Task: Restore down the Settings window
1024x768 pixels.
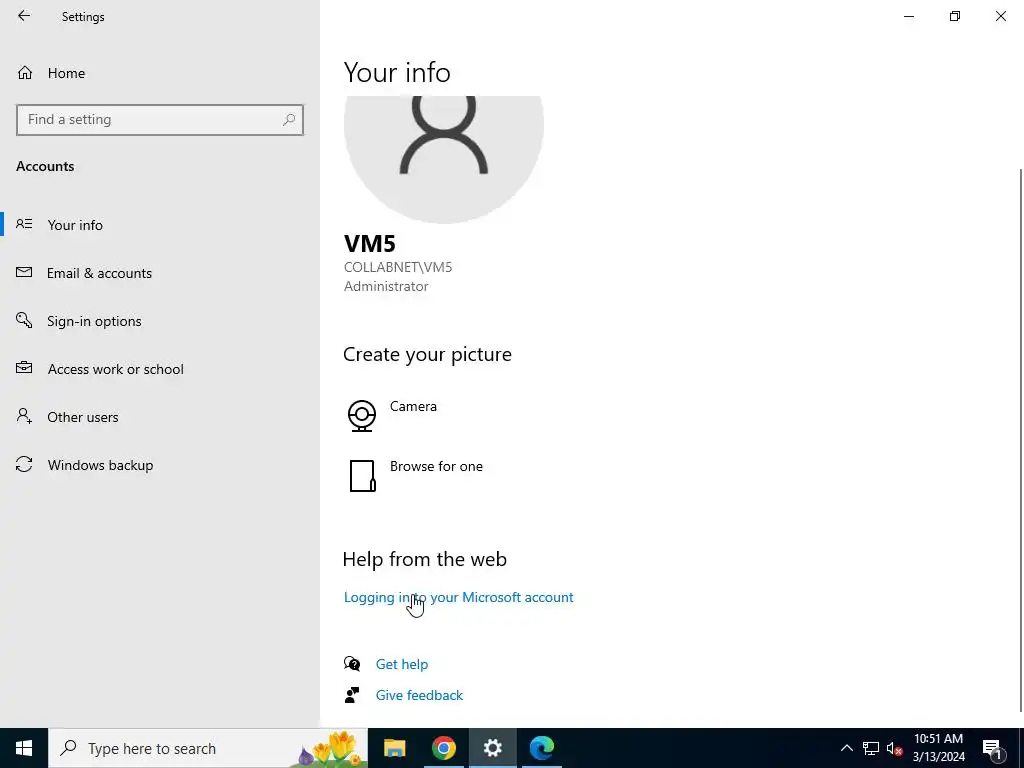Action: (x=955, y=16)
